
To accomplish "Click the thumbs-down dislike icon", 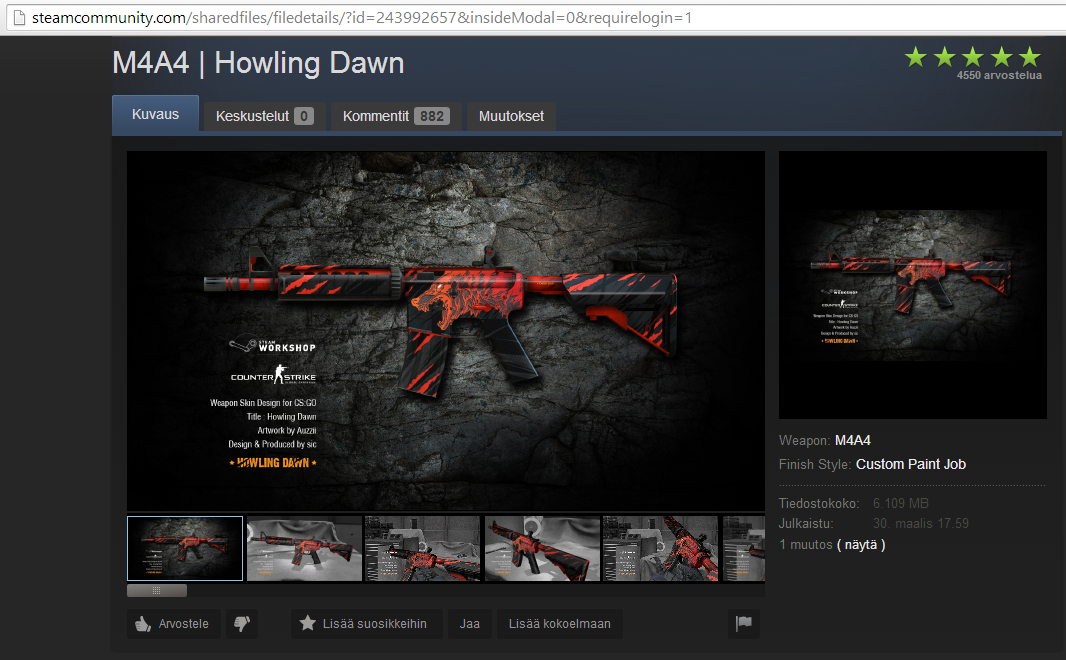I will pos(241,623).
